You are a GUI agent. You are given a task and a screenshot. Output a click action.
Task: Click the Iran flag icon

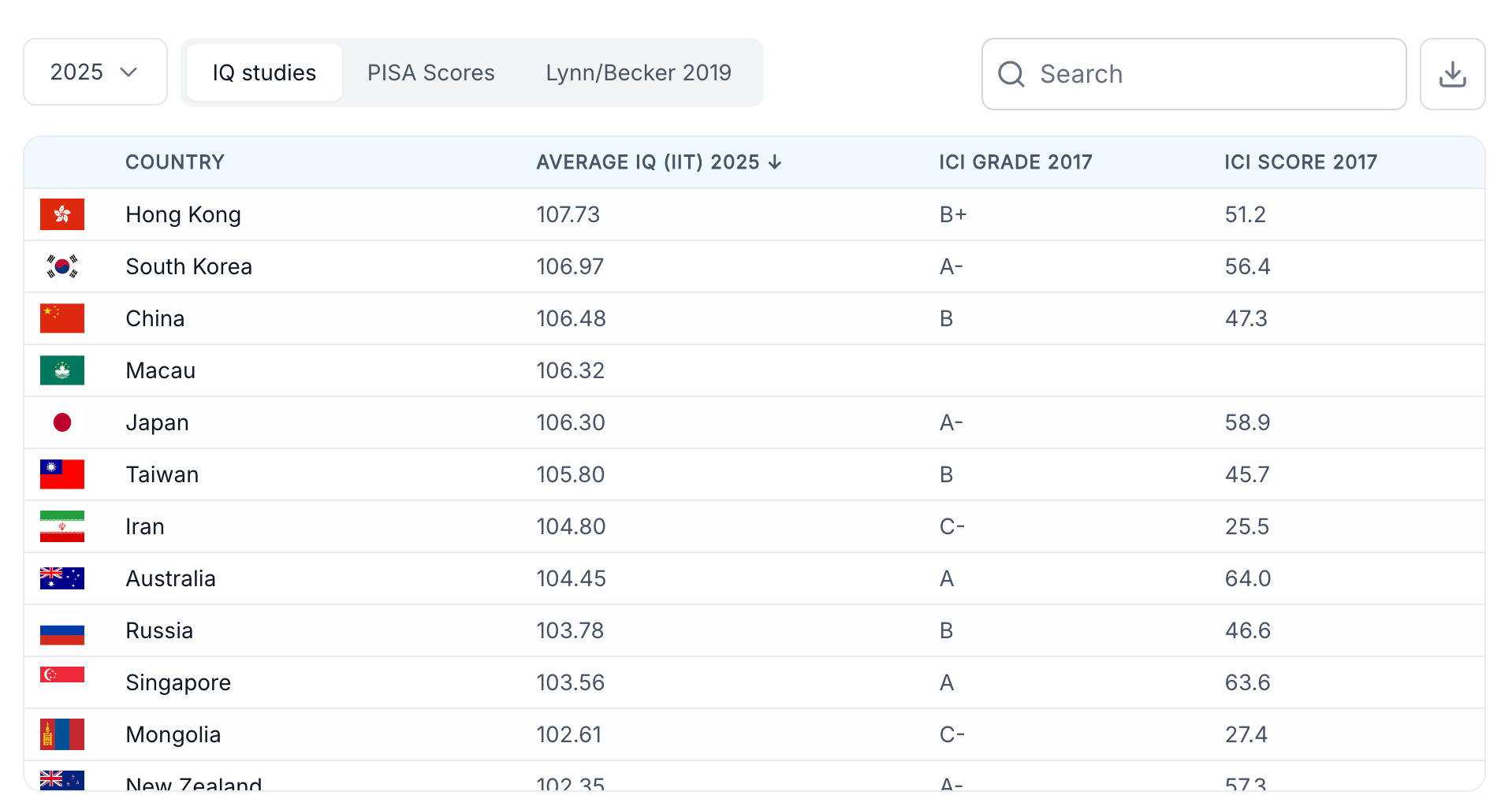(62, 526)
